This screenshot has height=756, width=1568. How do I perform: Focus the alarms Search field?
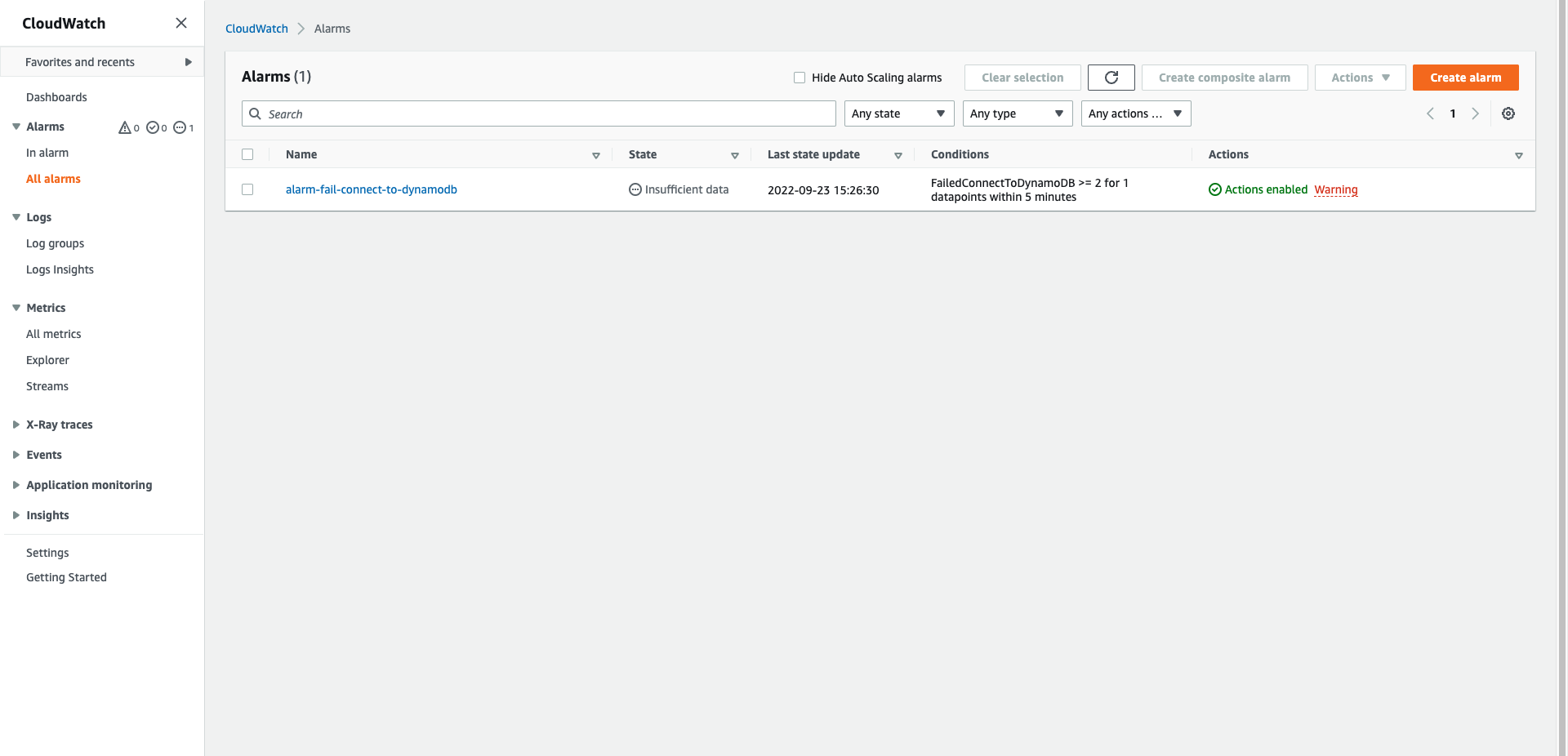pos(539,113)
